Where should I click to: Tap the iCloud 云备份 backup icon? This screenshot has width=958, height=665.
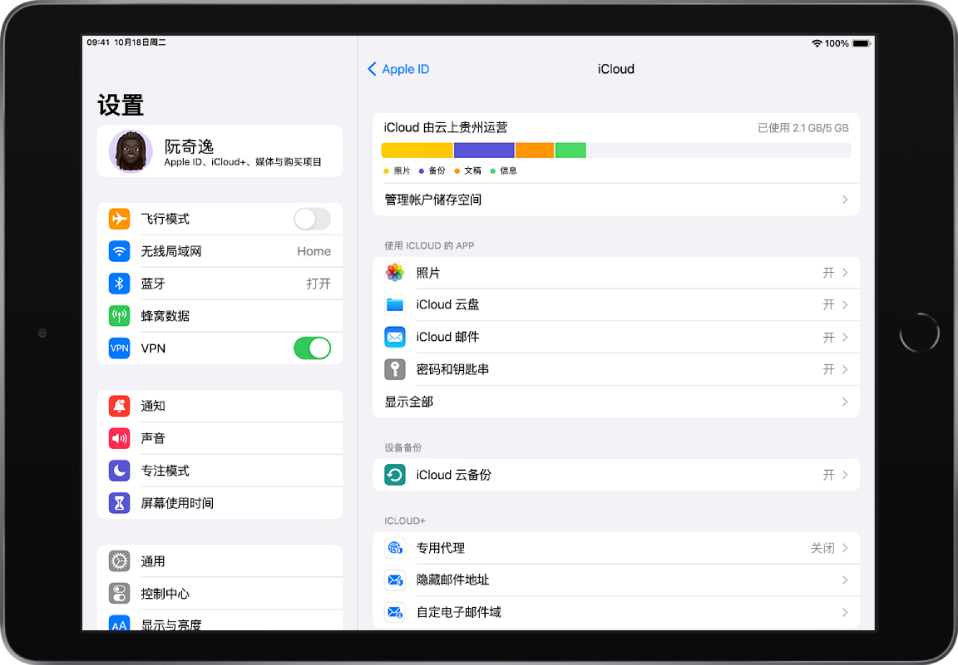[x=395, y=475]
